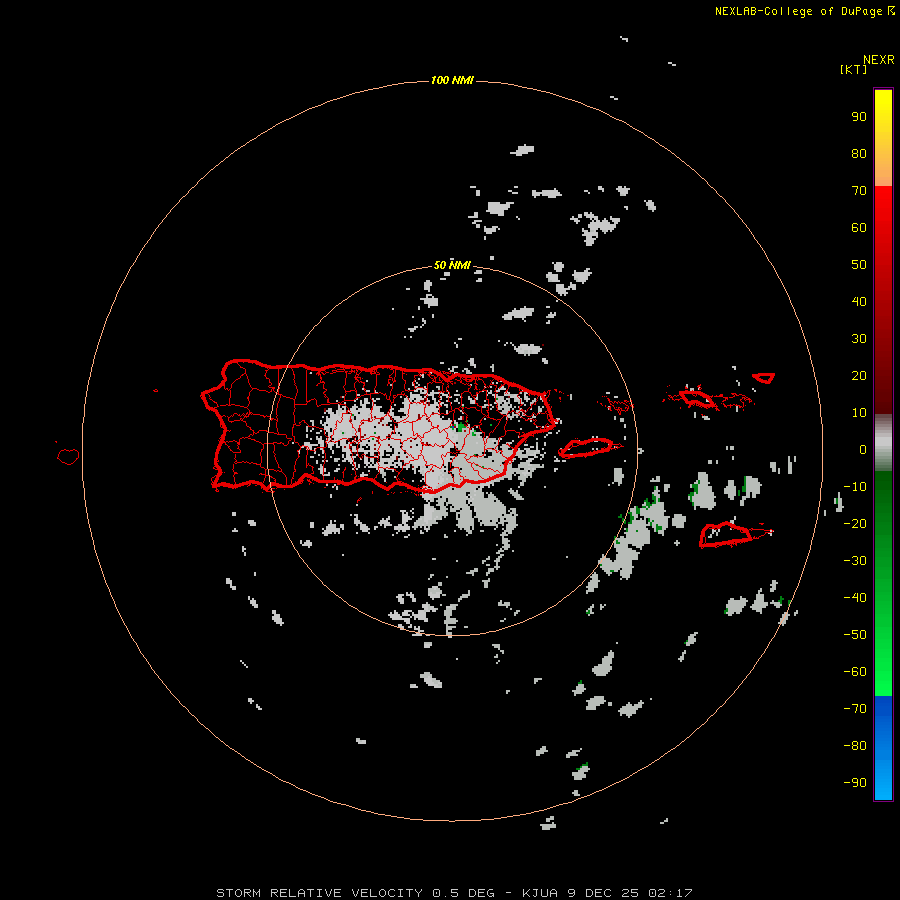The width and height of the screenshot is (900, 900).
Task: Click the 50 legend value on the color scale
Action: tap(859, 265)
